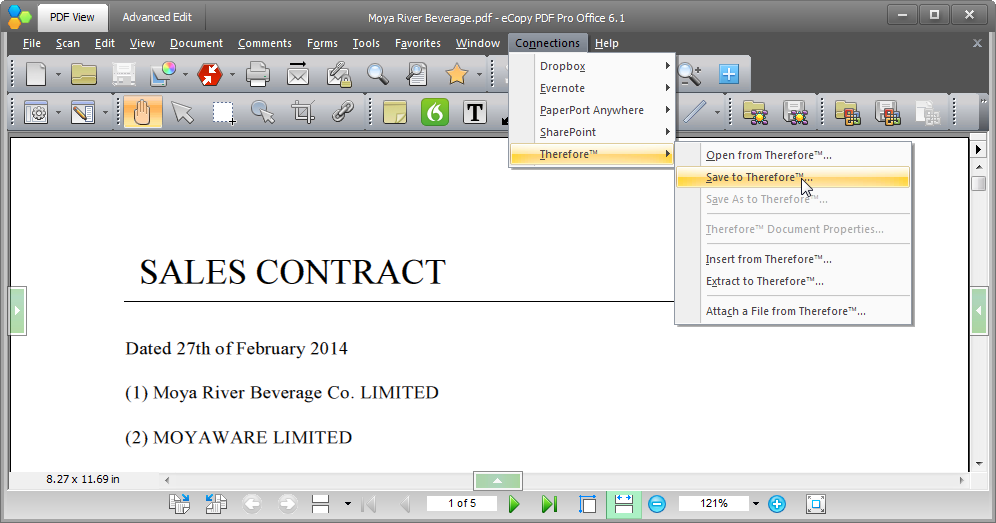
Task: Click the green Dragon Notes icon
Action: point(435,112)
